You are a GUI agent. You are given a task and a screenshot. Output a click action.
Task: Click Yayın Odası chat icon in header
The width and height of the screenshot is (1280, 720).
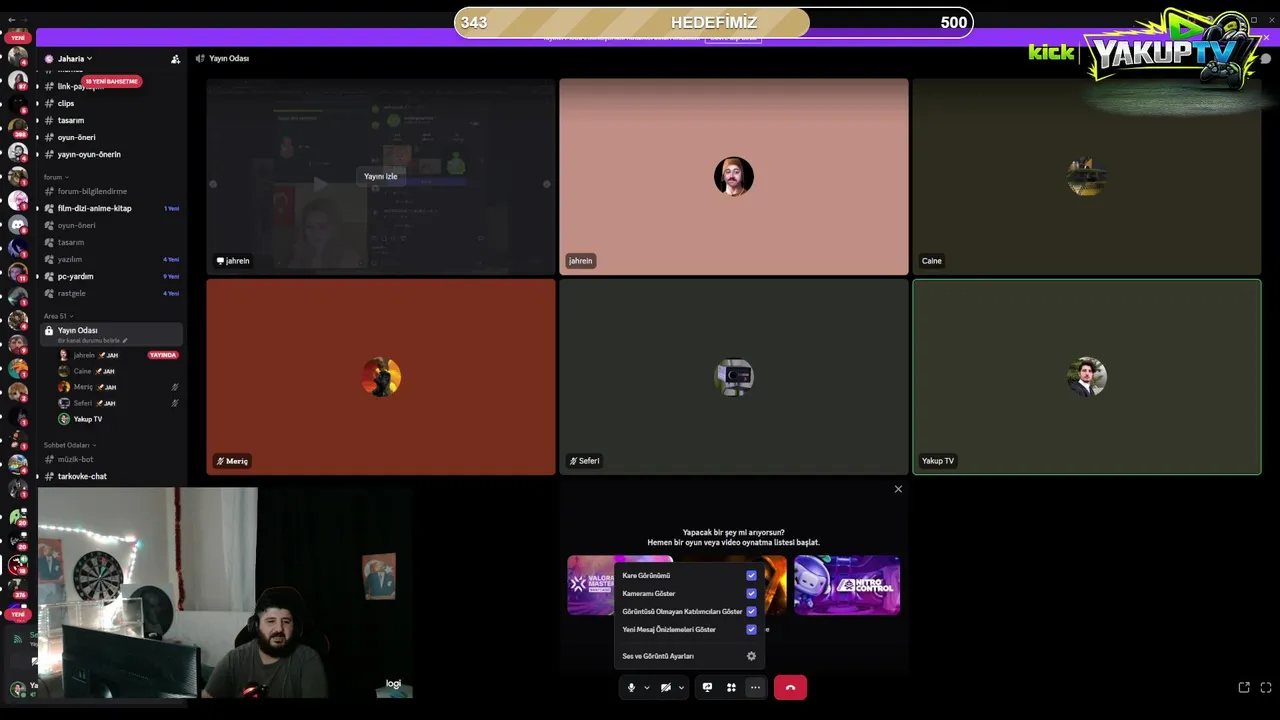(x=200, y=59)
